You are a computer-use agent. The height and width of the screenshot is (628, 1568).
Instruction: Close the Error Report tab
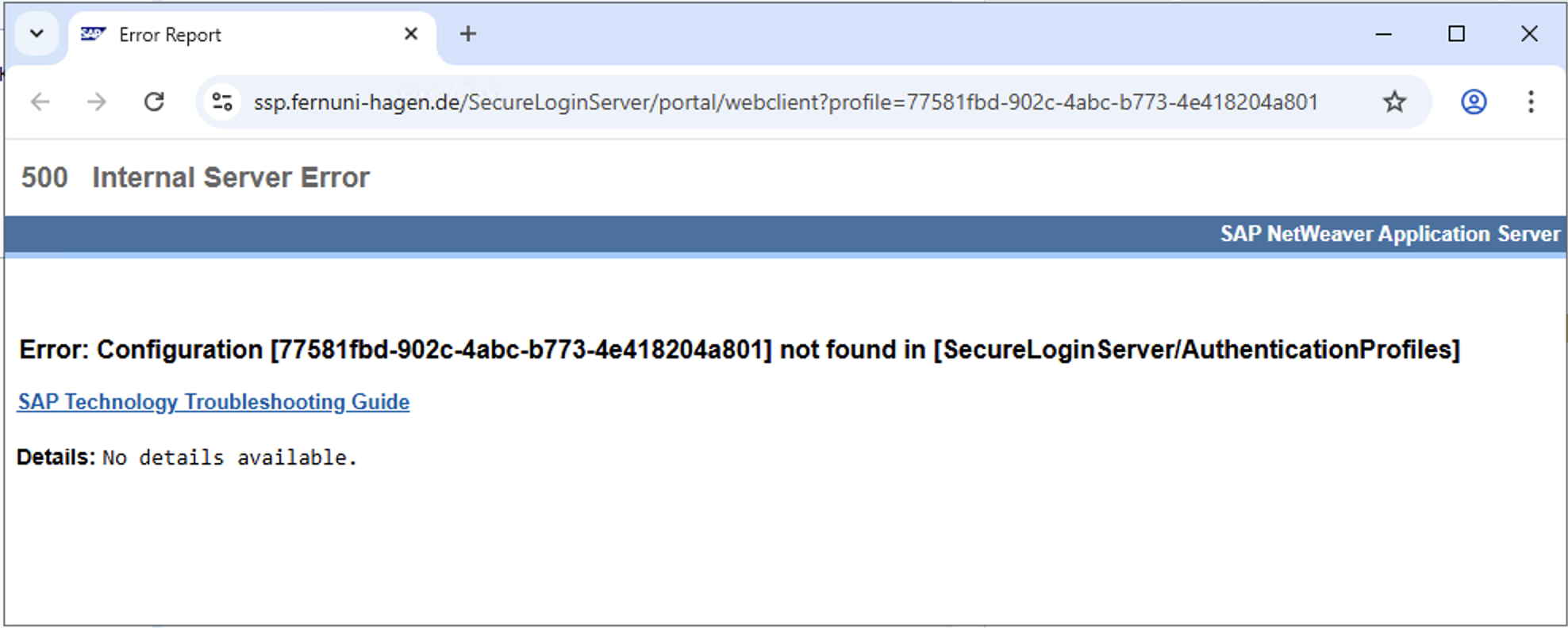tap(411, 34)
